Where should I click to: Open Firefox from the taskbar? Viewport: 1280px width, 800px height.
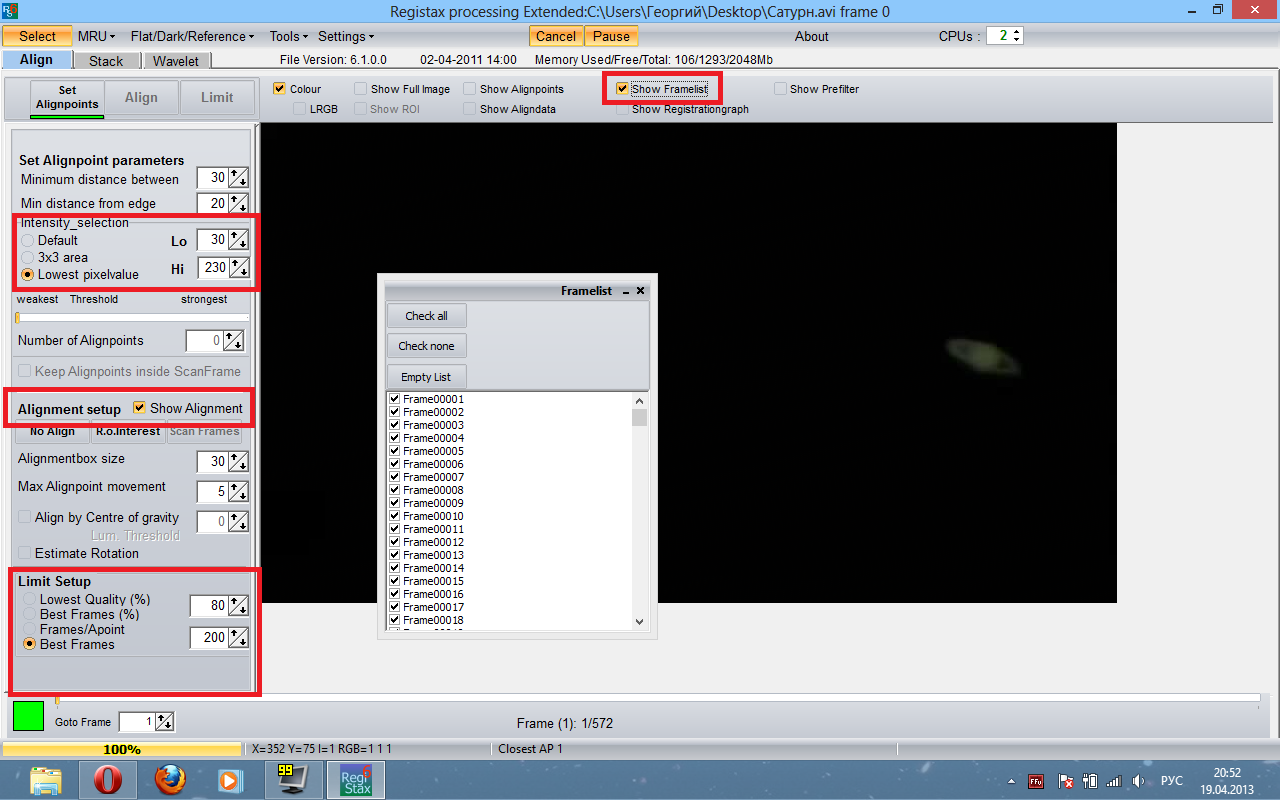tap(170, 780)
